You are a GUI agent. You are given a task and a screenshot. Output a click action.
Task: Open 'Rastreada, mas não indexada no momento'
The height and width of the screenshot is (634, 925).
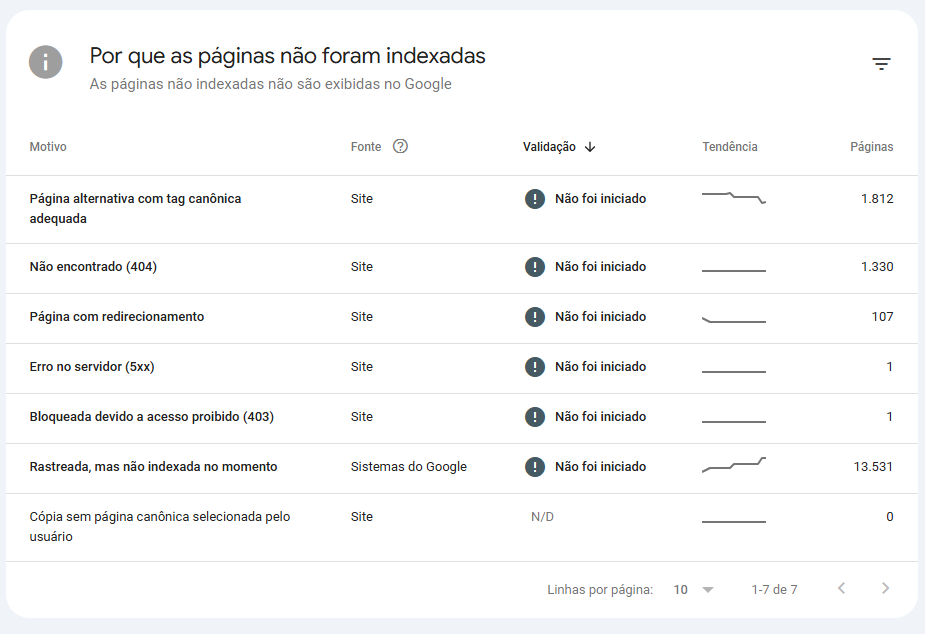pyautogui.click(x=154, y=467)
